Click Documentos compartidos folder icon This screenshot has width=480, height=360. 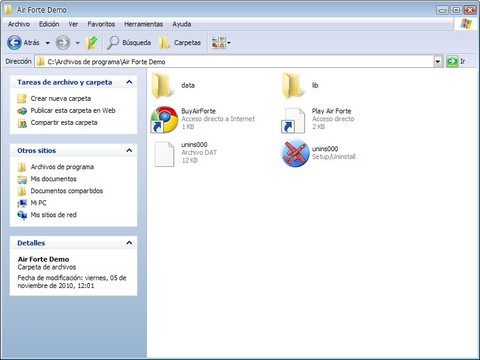tap(22, 191)
